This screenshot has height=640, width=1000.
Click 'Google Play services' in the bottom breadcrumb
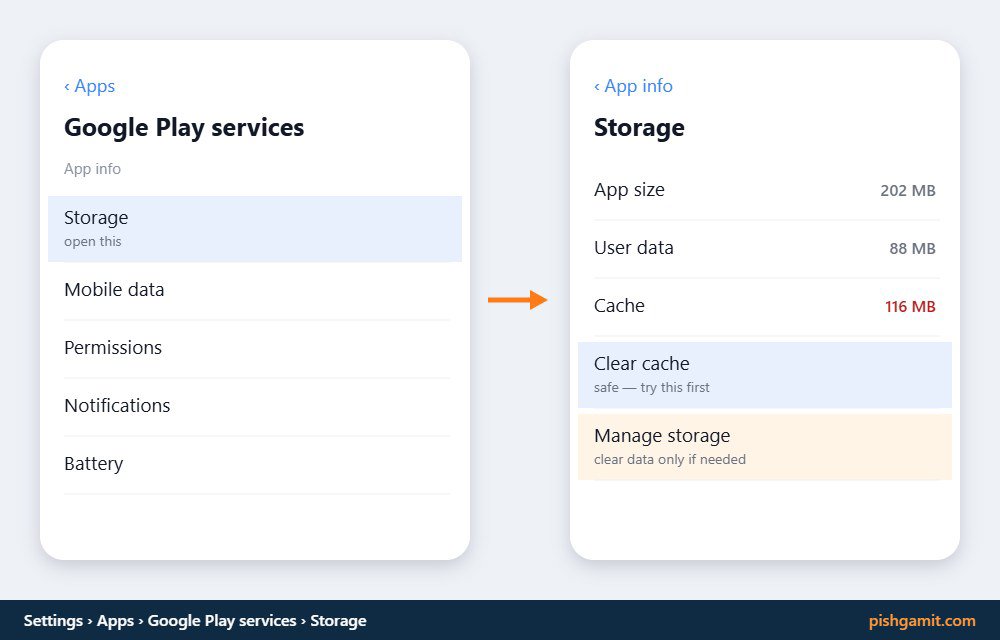[222, 621]
